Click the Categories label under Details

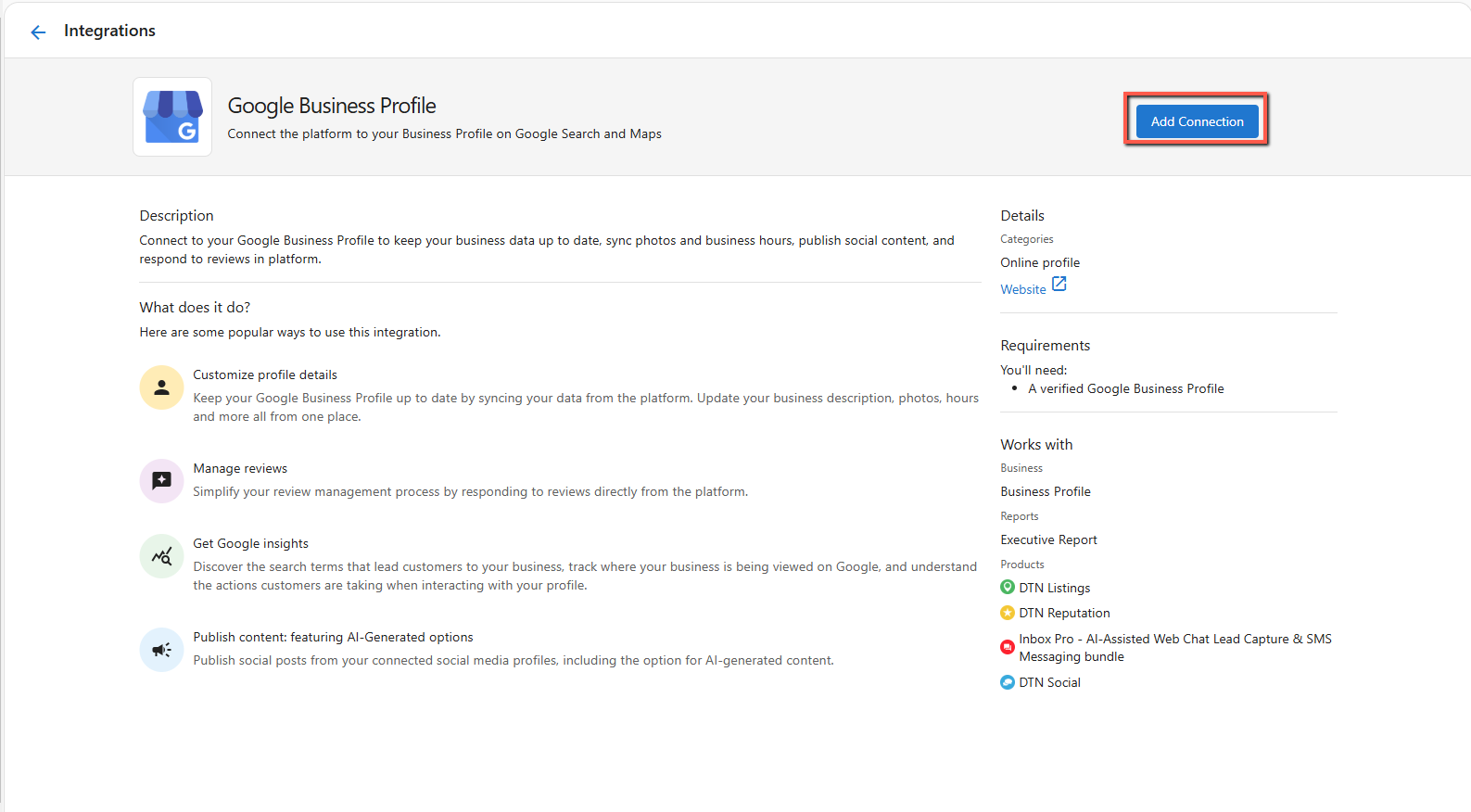(x=1026, y=239)
